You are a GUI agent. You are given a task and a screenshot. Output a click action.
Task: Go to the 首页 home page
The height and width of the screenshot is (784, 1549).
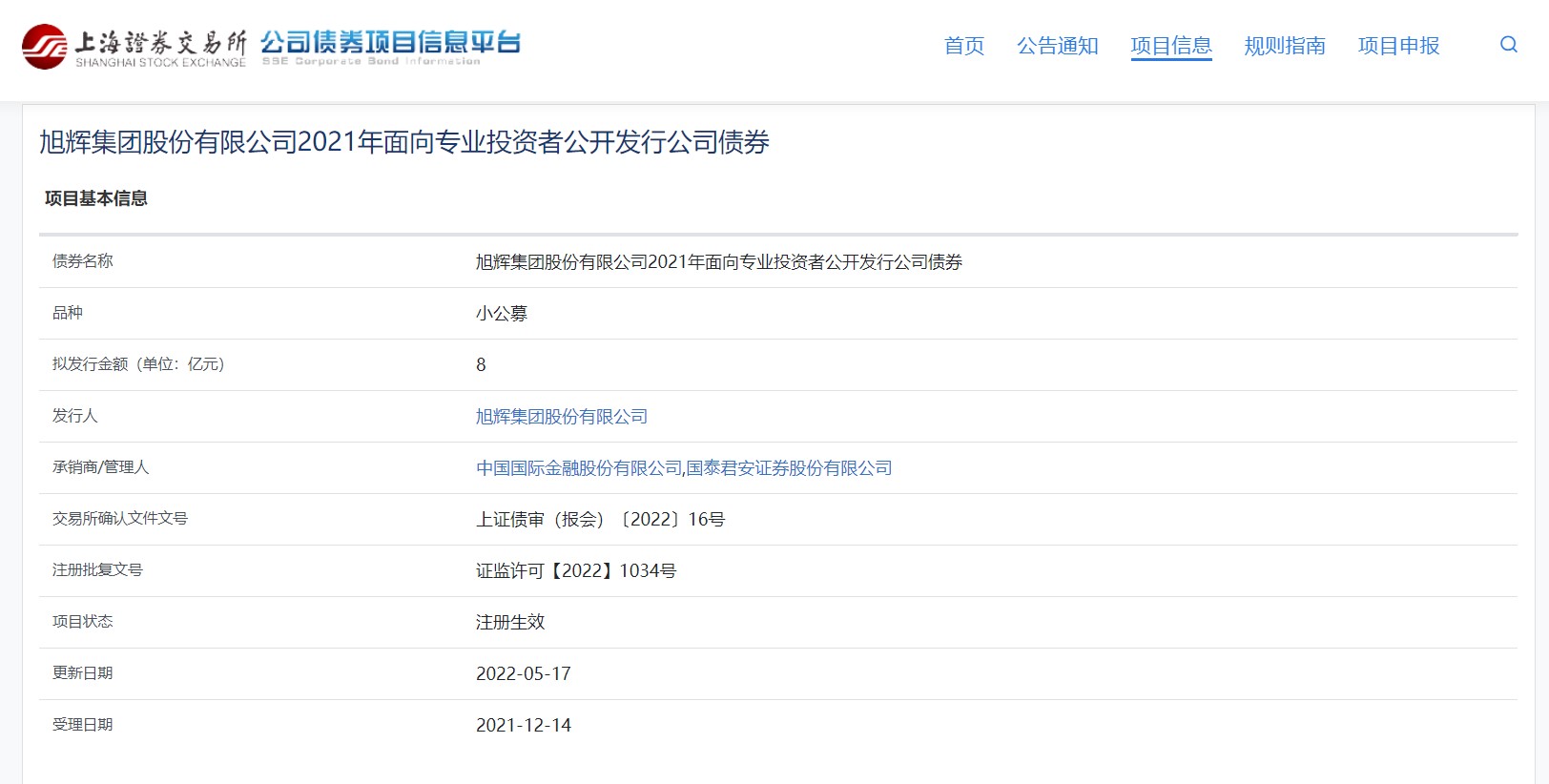click(963, 46)
